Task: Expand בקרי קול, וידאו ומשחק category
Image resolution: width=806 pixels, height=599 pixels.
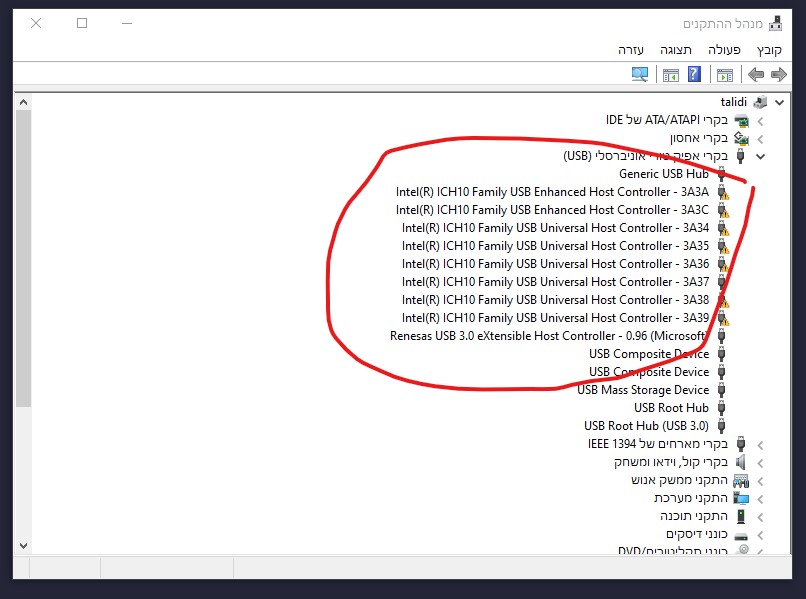Action: tap(760, 463)
